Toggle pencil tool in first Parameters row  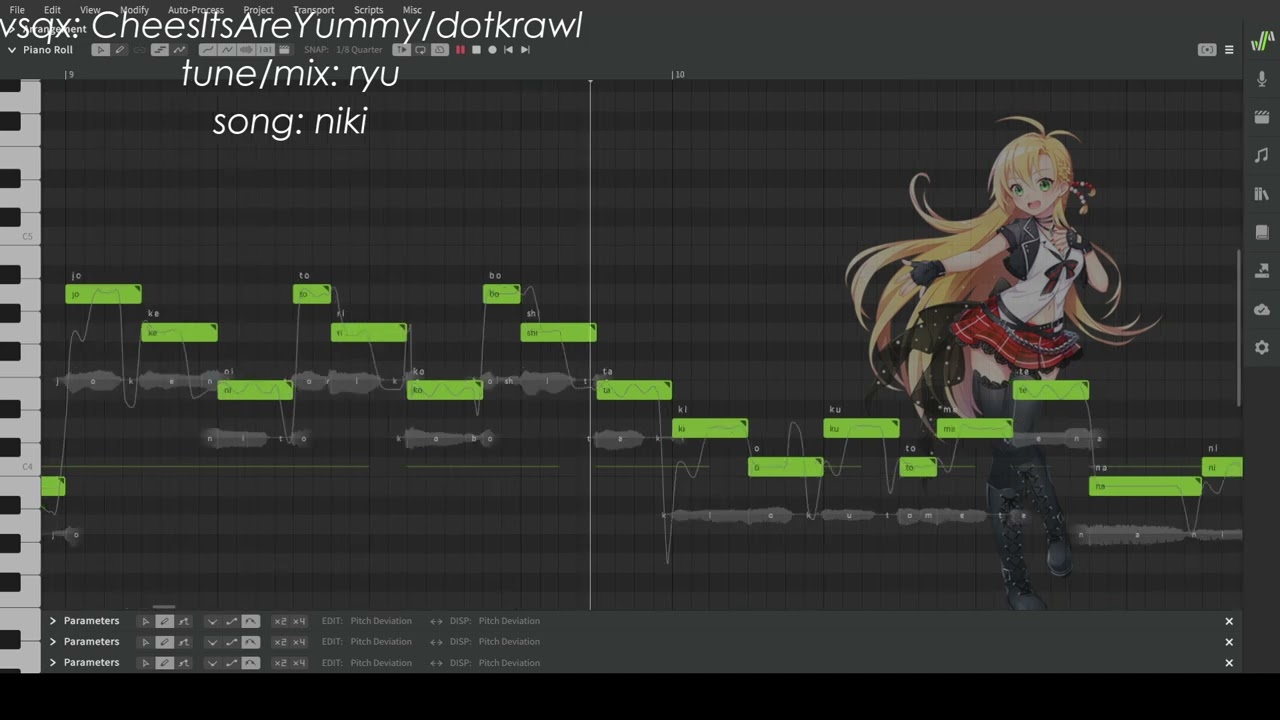click(x=165, y=621)
